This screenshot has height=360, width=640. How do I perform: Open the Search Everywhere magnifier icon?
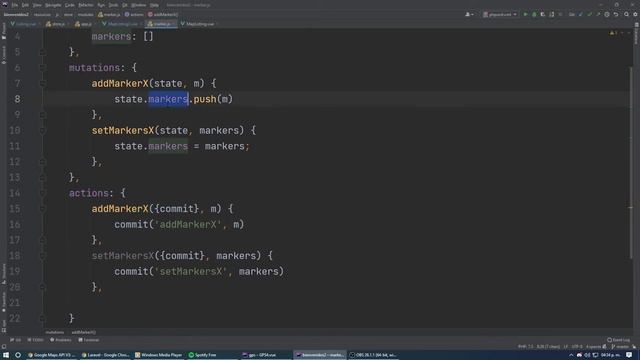[627, 14]
